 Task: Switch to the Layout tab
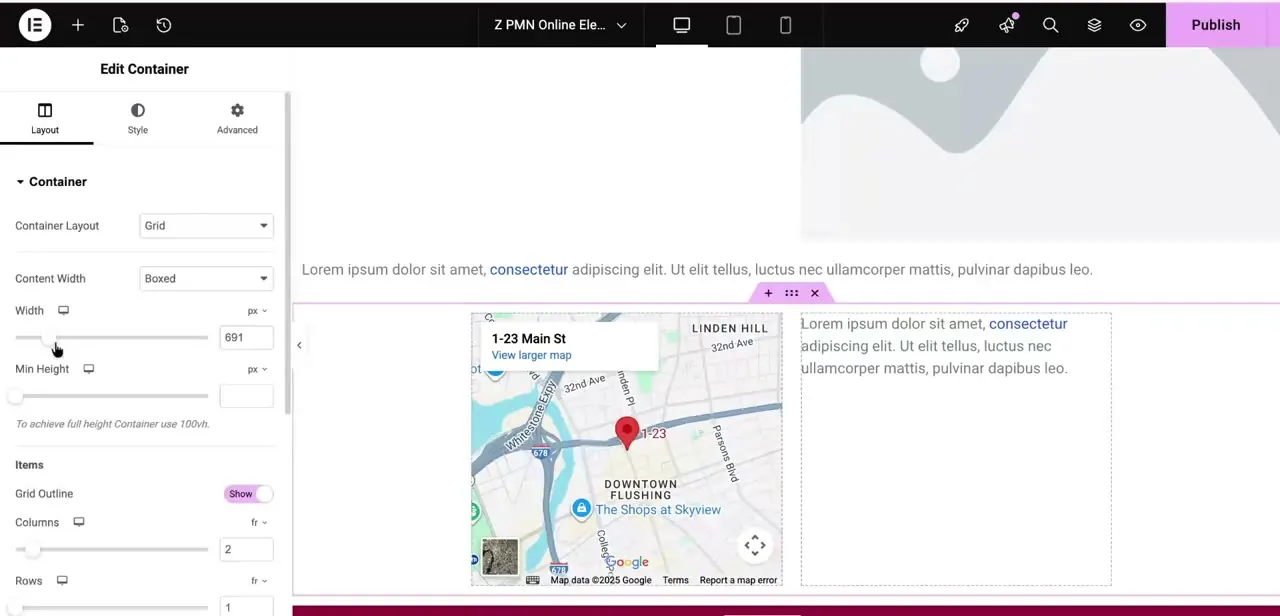click(x=45, y=118)
